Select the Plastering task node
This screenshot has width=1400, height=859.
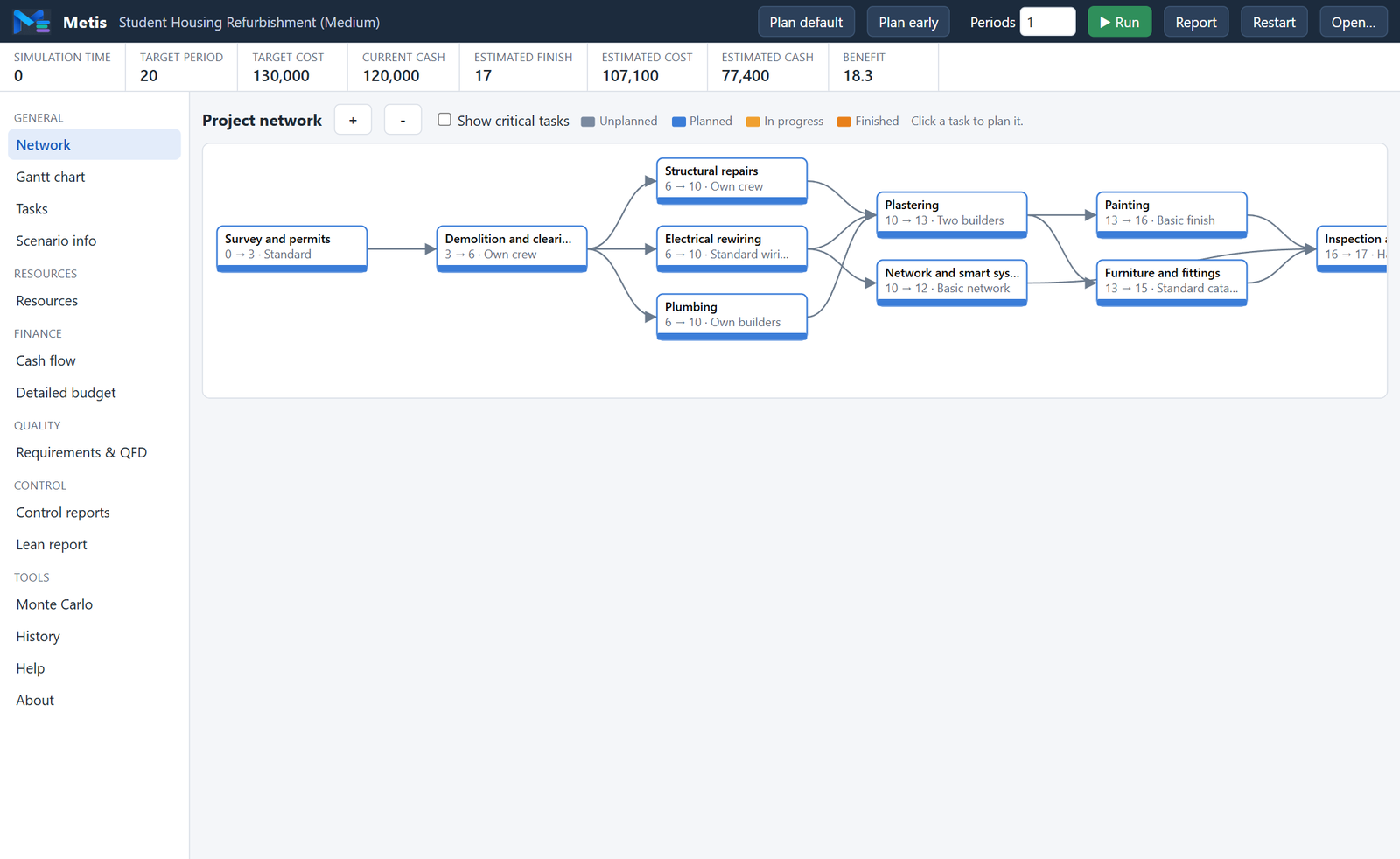coord(952,215)
